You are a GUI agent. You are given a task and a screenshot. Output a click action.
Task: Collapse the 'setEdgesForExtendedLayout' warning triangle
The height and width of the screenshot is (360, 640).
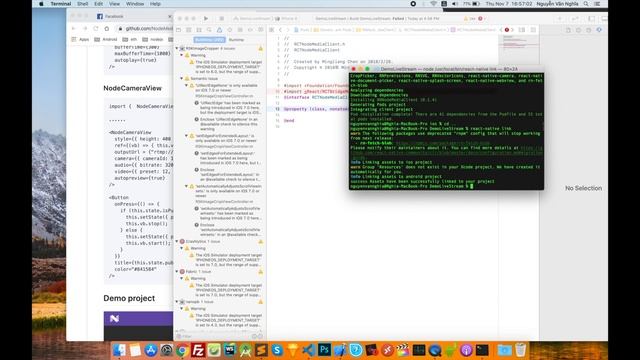point(187,136)
